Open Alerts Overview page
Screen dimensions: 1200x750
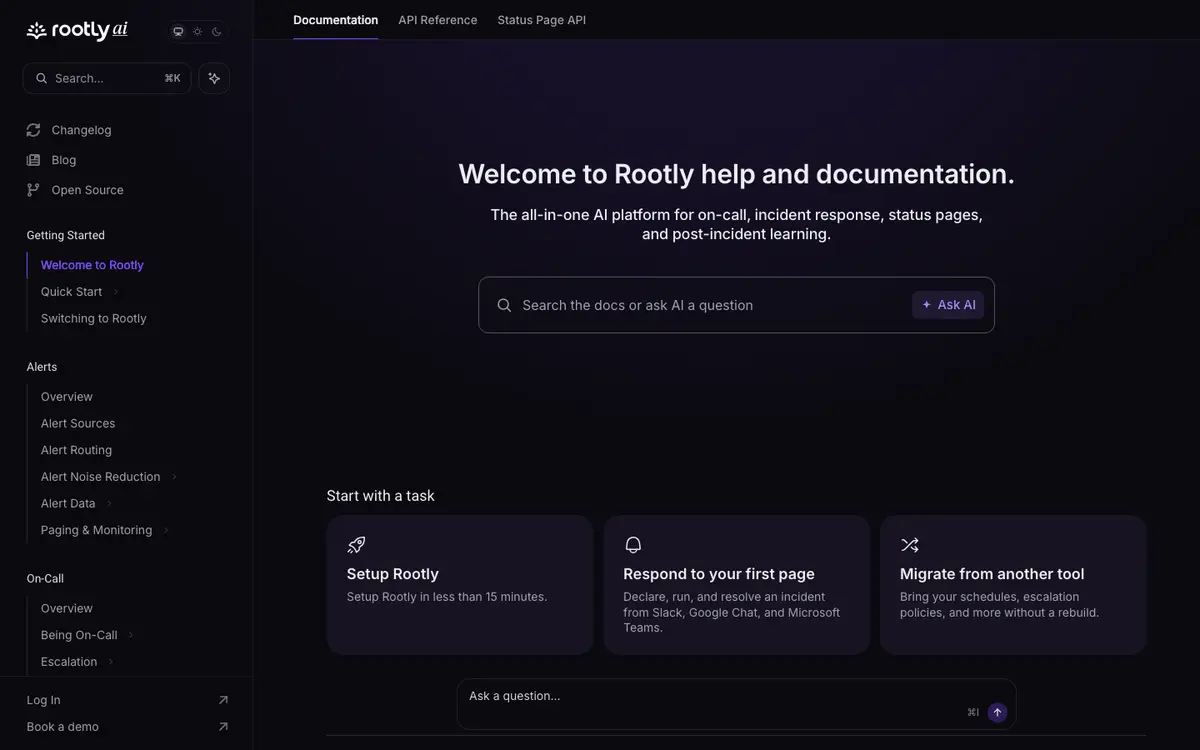click(67, 397)
